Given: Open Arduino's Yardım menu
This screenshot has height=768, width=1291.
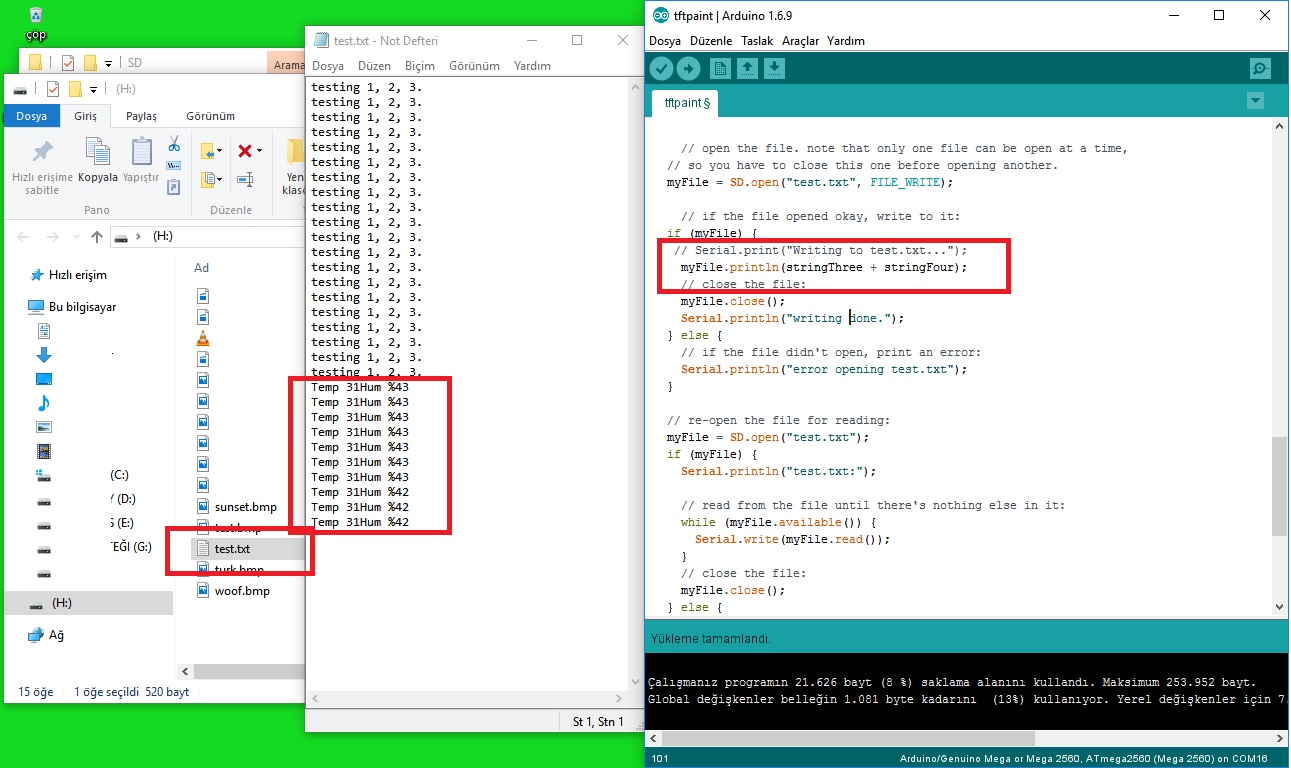Looking at the screenshot, I should click(846, 41).
